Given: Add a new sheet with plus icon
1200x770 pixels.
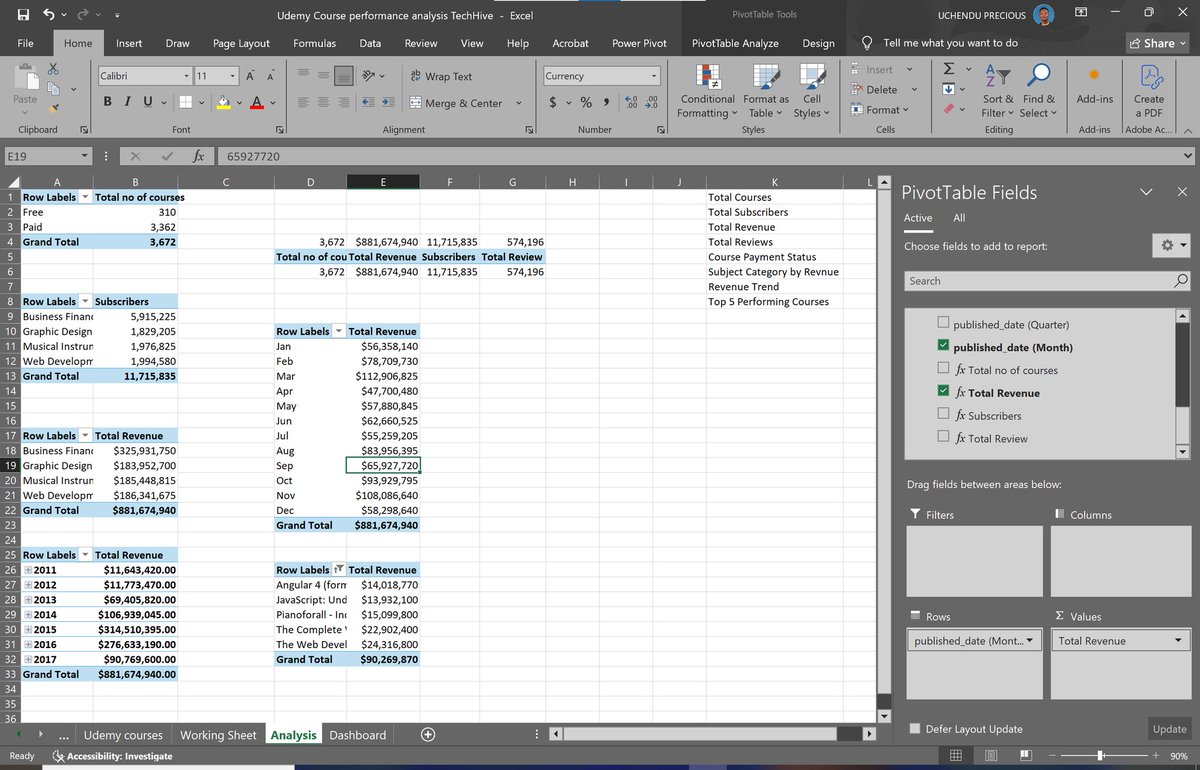Looking at the screenshot, I should pos(428,735).
